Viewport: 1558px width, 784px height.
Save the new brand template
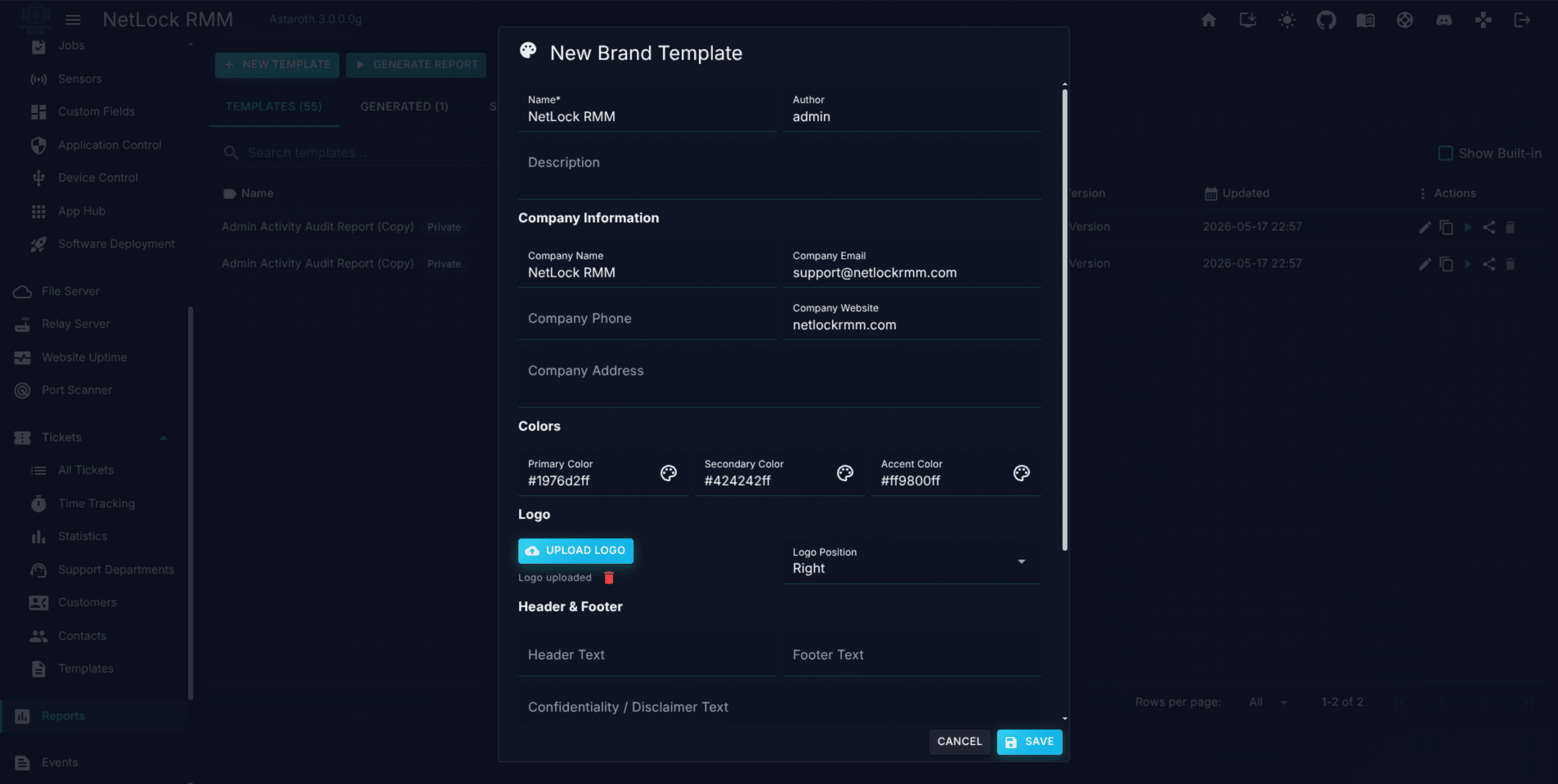point(1029,742)
